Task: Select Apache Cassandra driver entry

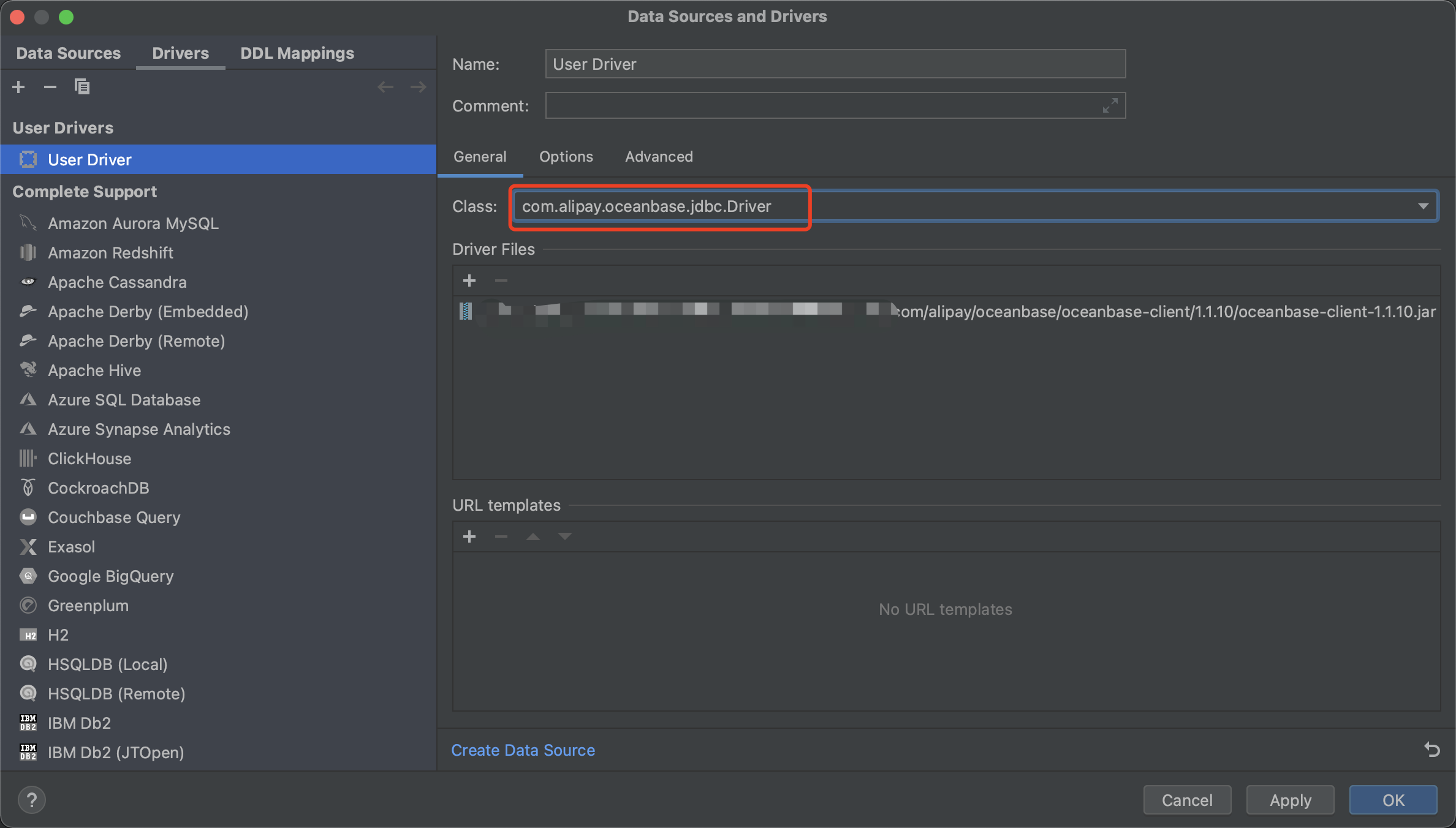Action: click(x=117, y=282)
